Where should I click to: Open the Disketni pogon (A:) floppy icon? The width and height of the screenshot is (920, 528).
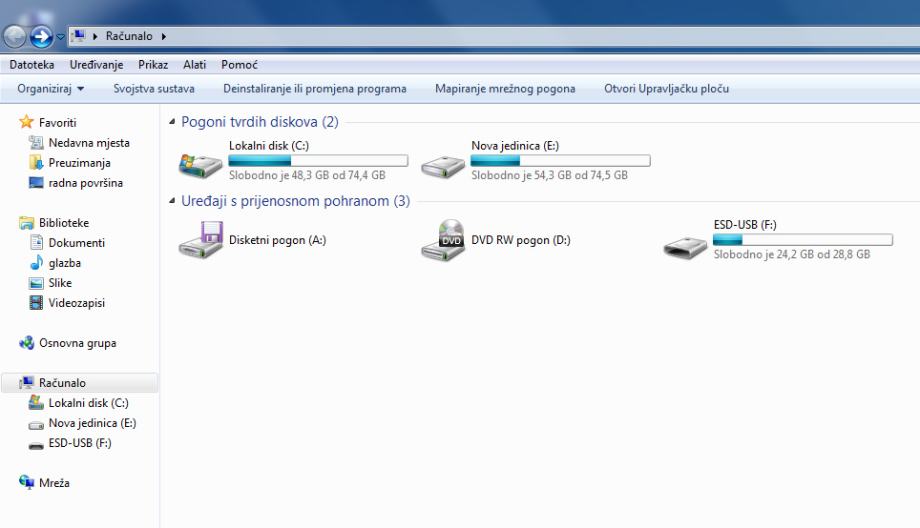click(x=201, y=239)
